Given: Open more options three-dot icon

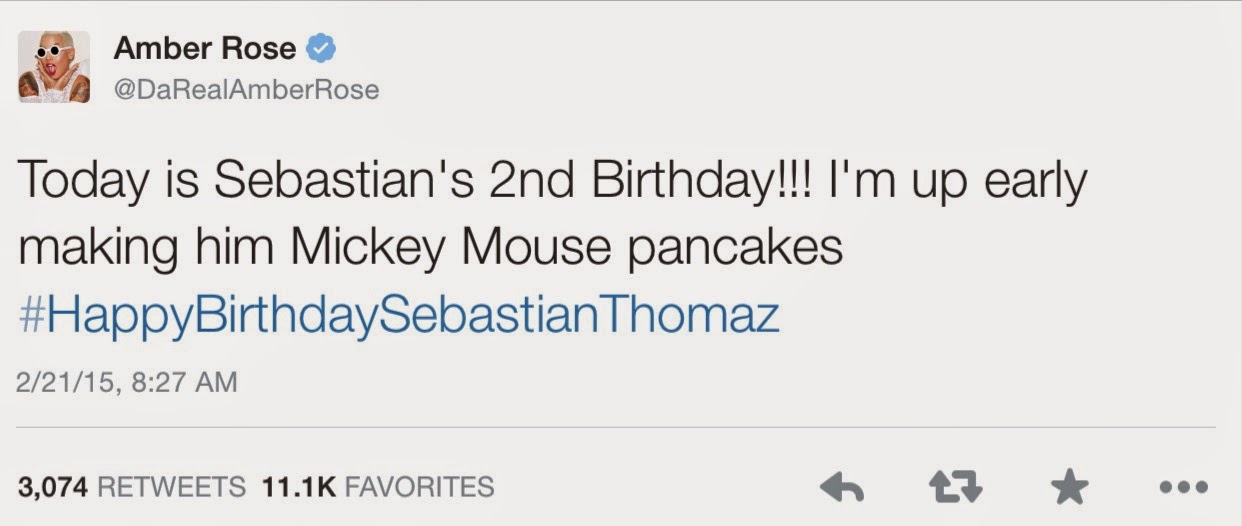Looking at the screenshot, I should point(1184,489).
